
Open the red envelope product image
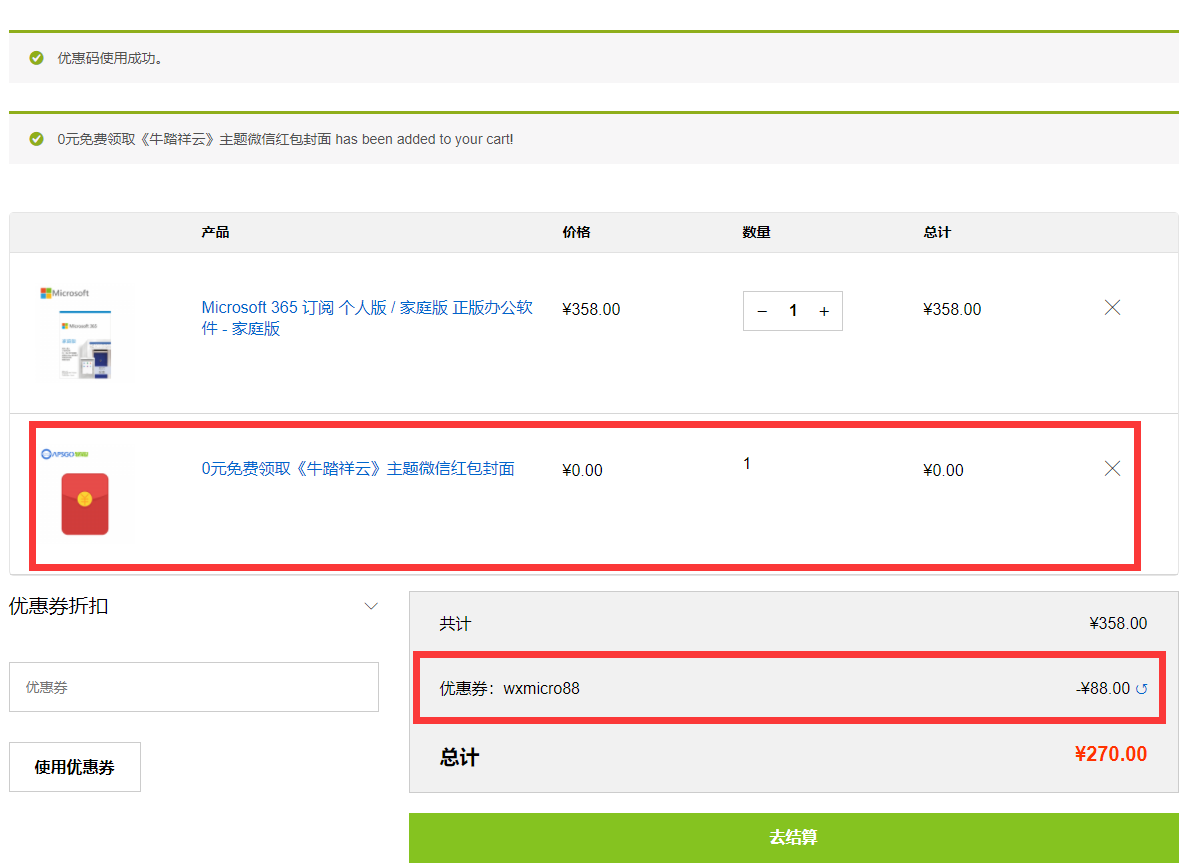pyautogui.click(x=85, y=504)
